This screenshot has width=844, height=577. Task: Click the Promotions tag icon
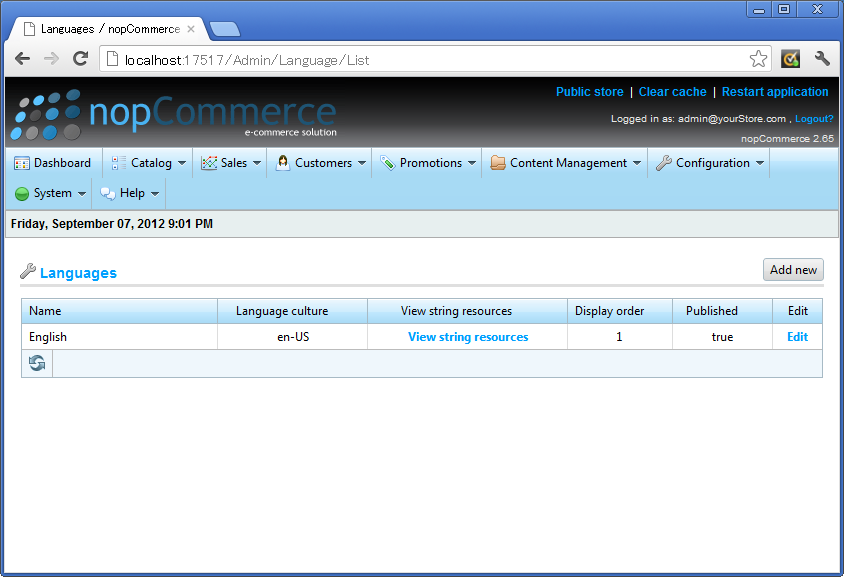(388, 163)
